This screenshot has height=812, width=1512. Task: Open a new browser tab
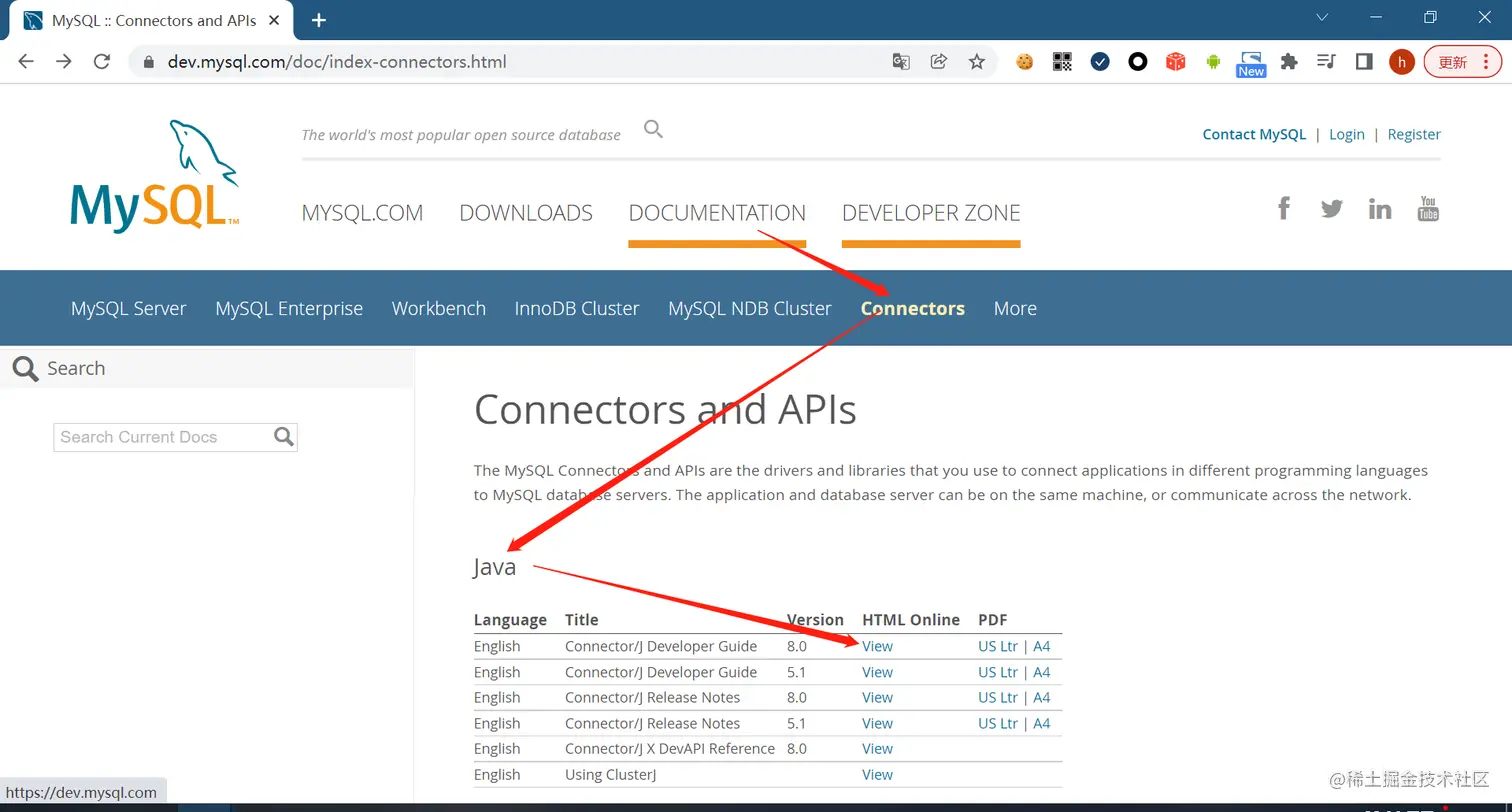click(319, 20)
